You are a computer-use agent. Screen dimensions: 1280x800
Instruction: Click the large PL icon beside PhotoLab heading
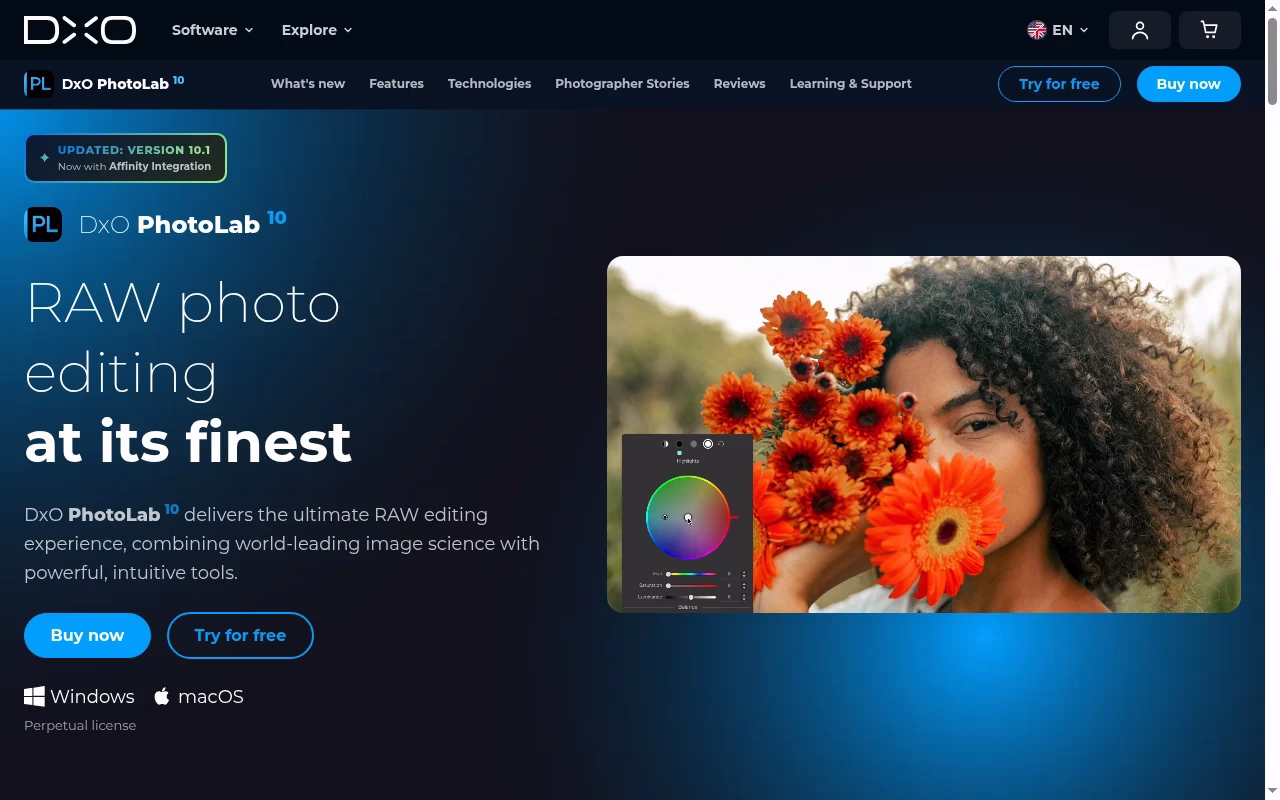[x=43, y=224]
